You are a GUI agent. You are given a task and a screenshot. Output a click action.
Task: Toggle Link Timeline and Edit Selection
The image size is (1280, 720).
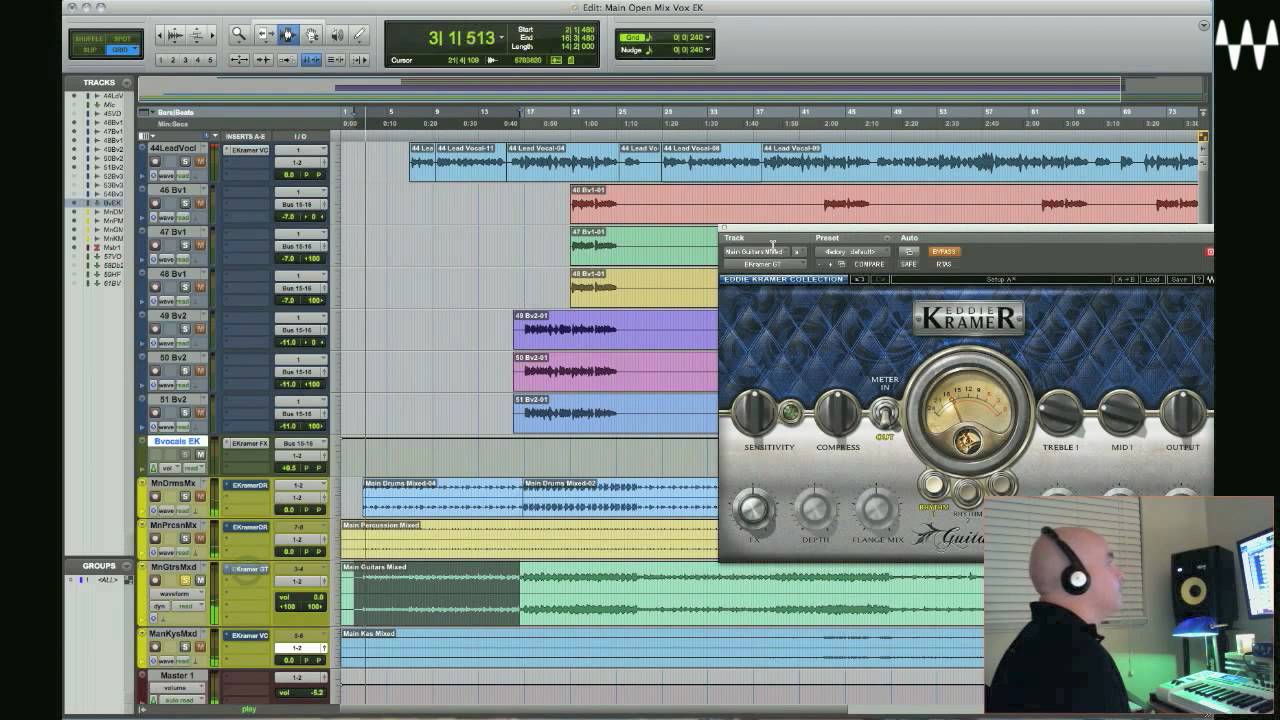point(312,60)
